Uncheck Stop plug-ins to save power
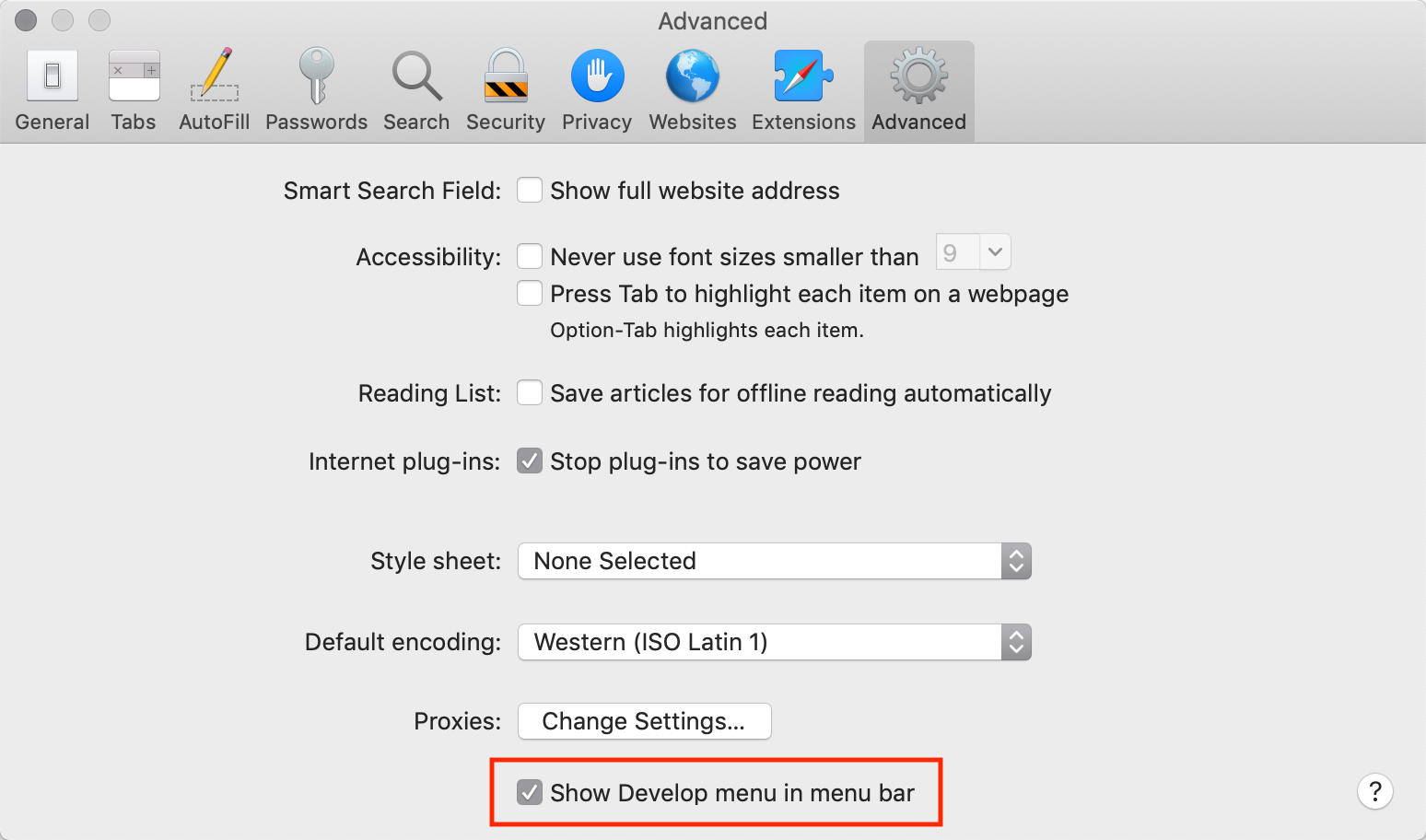1426x840 pixels. click(530, 461)
